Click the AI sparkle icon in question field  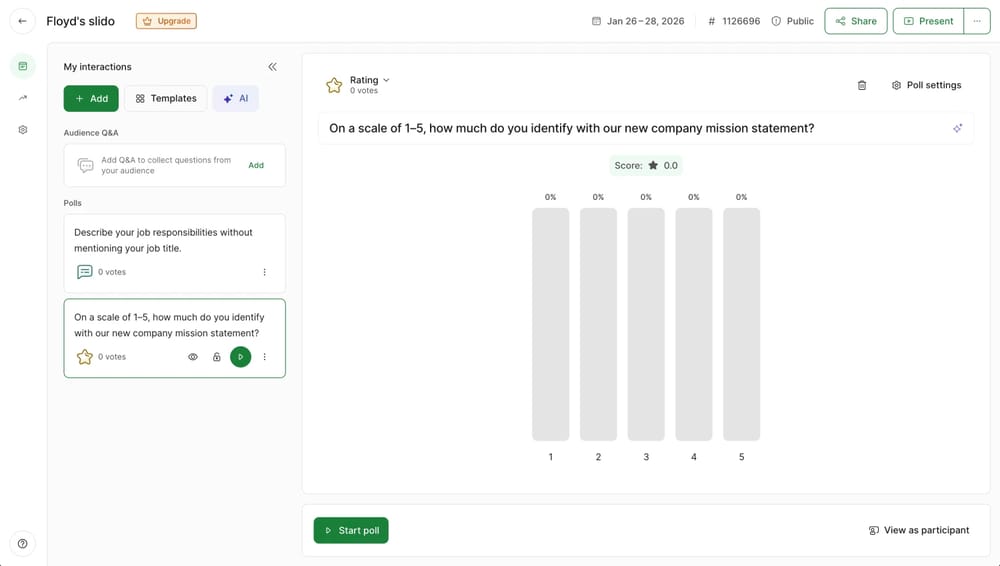pos(957,129)
